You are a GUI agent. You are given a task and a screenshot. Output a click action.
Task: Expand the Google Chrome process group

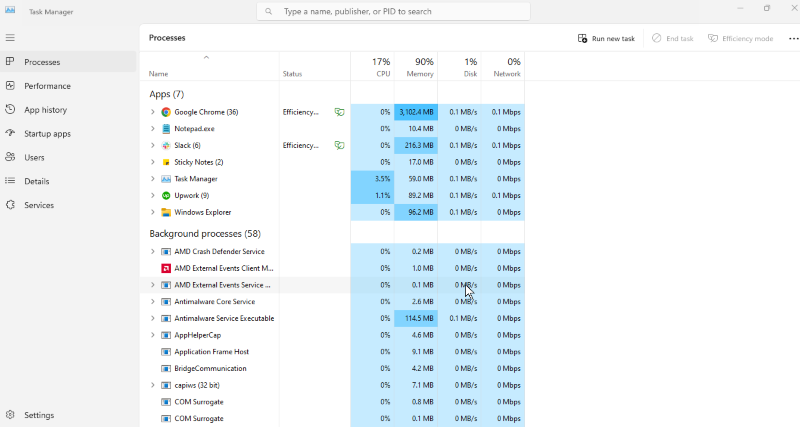coord(153,112)
